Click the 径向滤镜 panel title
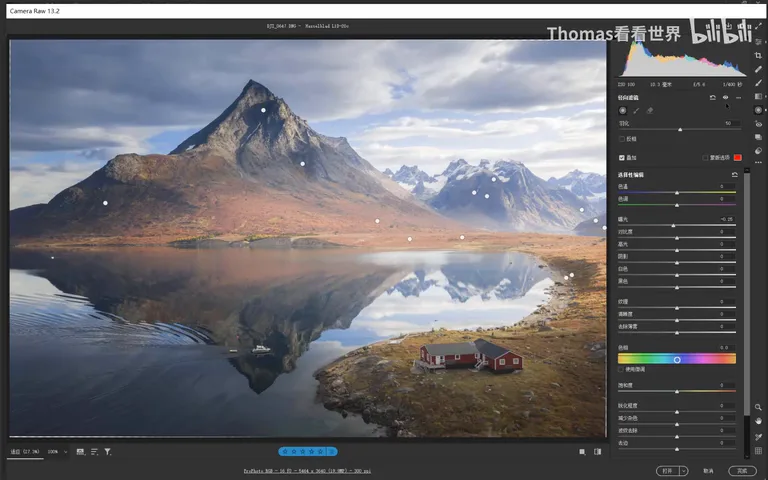 628,97
